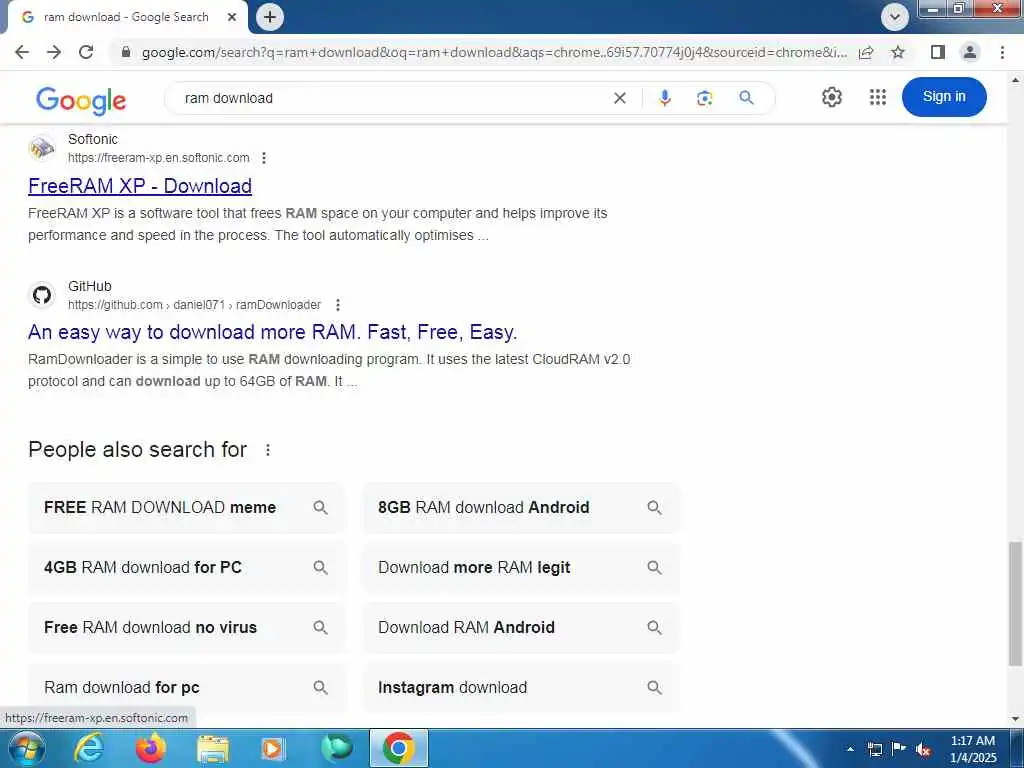1024x768 pixels.
Task: Open the muted volume tray icon
Action: (x=923, y=749)
